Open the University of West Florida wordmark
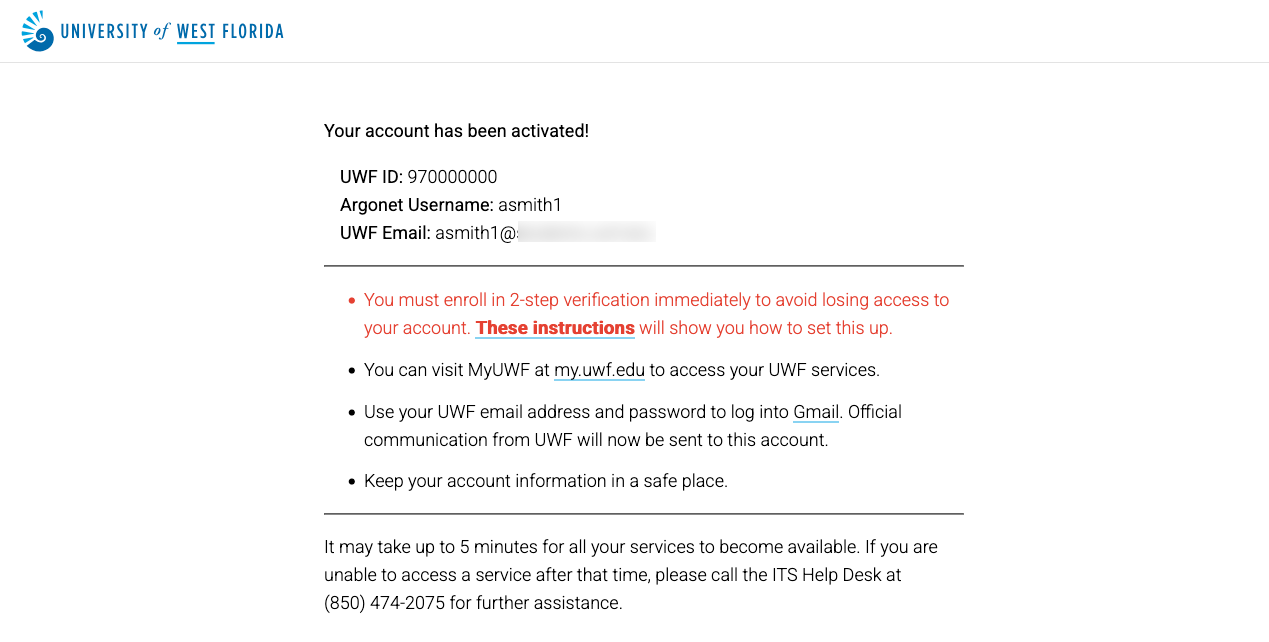 click(172, 32)
